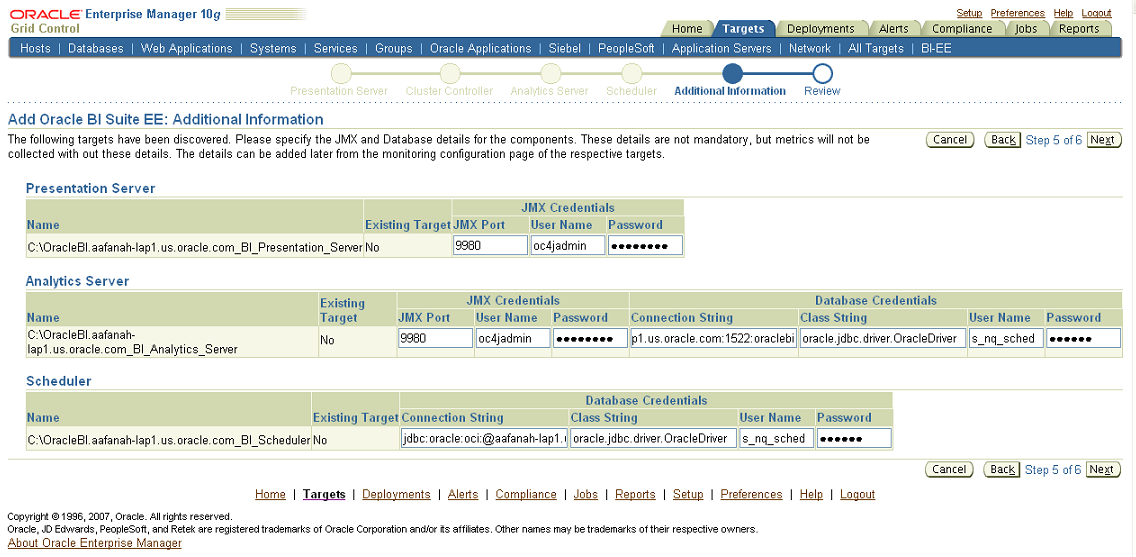Click the Help link at top right

pos(1063,13)
